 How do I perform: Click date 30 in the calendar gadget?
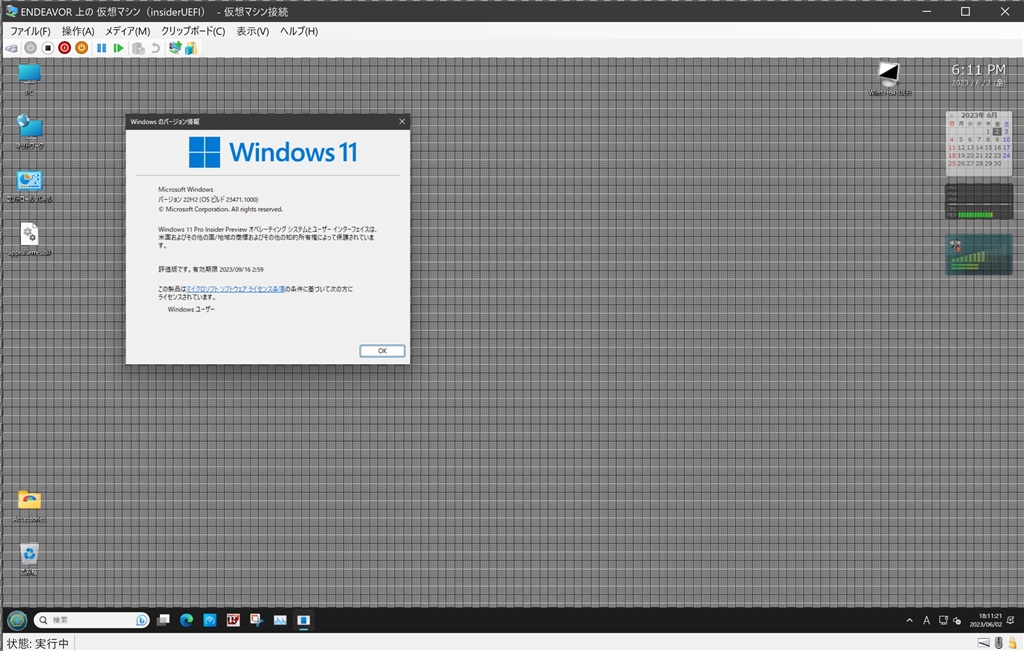[x=997, y=163]
